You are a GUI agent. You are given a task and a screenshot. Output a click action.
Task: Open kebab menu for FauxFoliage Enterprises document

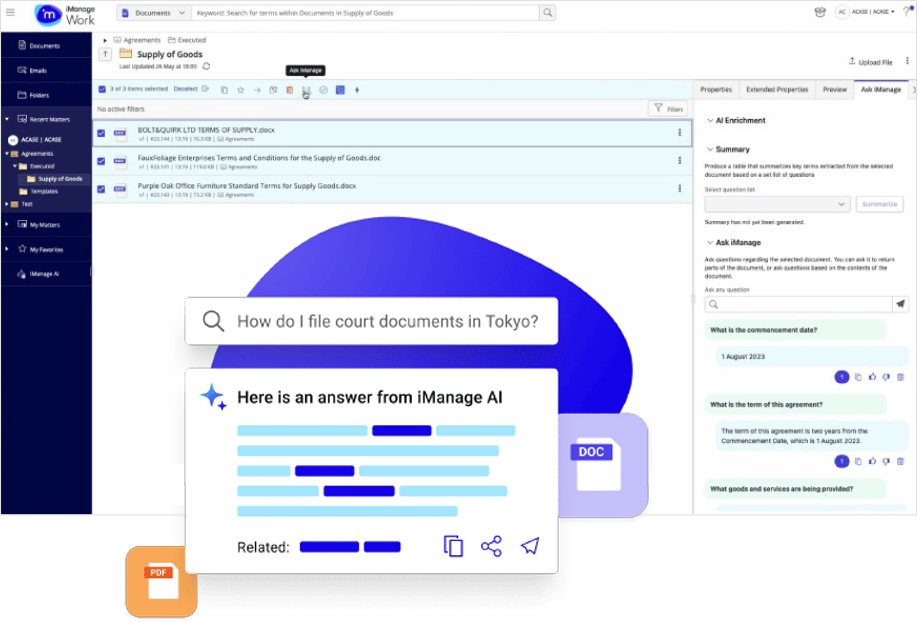pyautogui.click(x=680, y=160)
